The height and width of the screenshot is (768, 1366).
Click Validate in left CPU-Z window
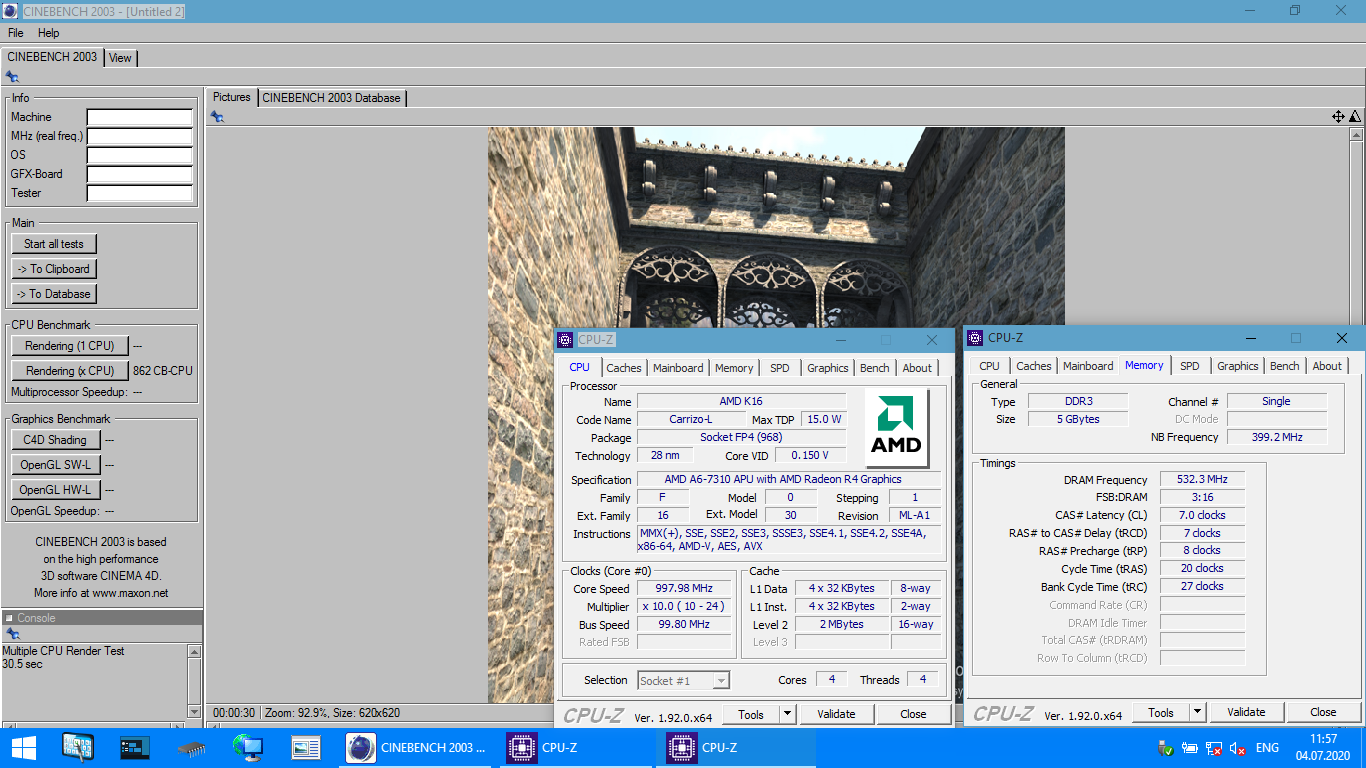point(836,714)
